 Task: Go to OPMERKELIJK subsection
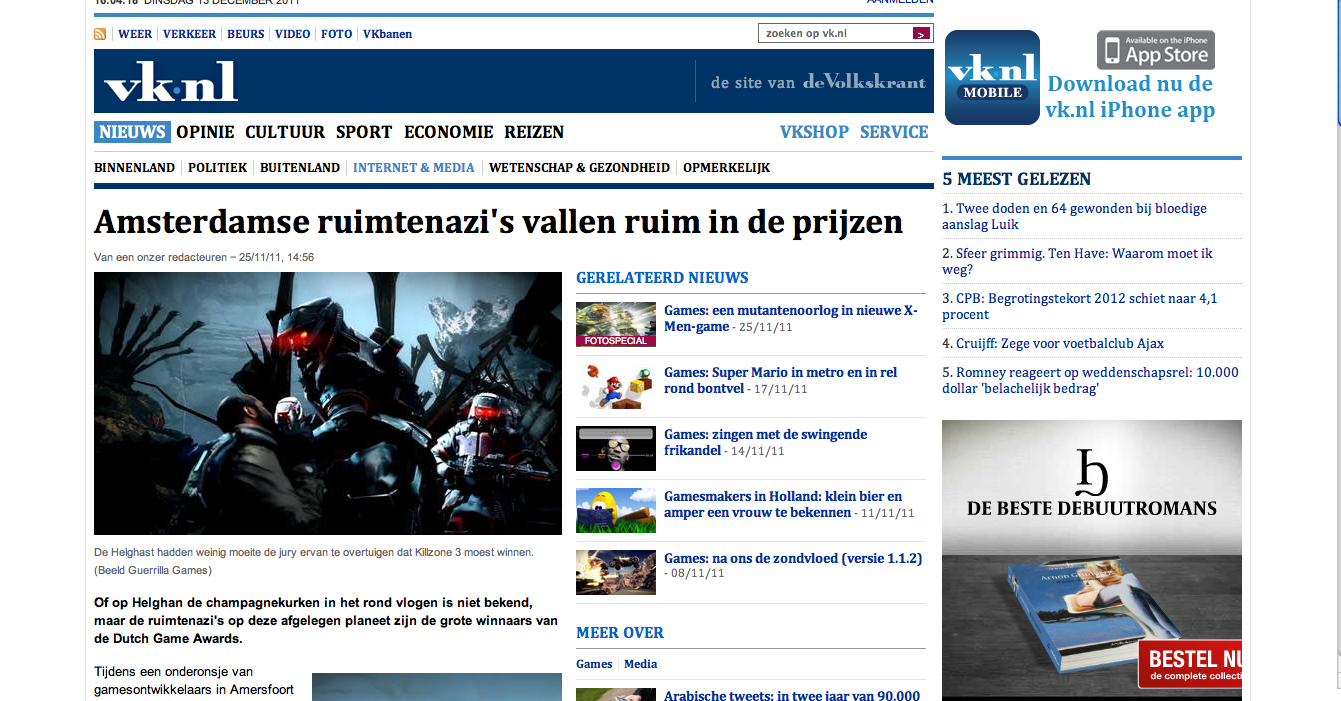(726, 168)
